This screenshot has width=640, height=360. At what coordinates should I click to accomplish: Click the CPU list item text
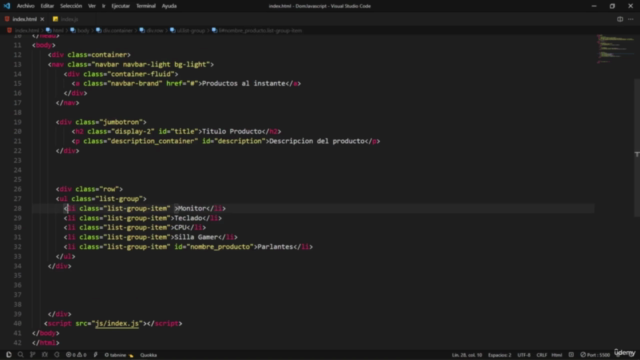pyautogui.click(x=180, y=227)
